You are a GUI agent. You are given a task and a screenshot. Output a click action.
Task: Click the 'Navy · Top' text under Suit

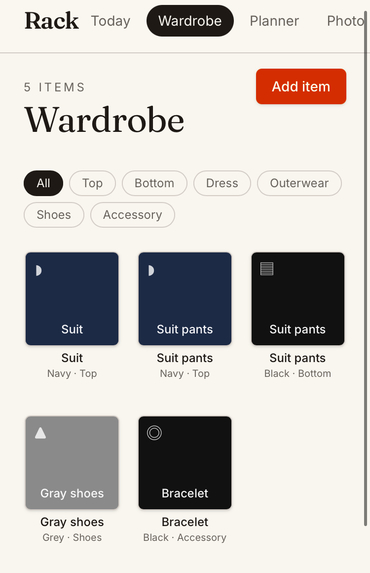pyautogui.click(x=72, y=373)
